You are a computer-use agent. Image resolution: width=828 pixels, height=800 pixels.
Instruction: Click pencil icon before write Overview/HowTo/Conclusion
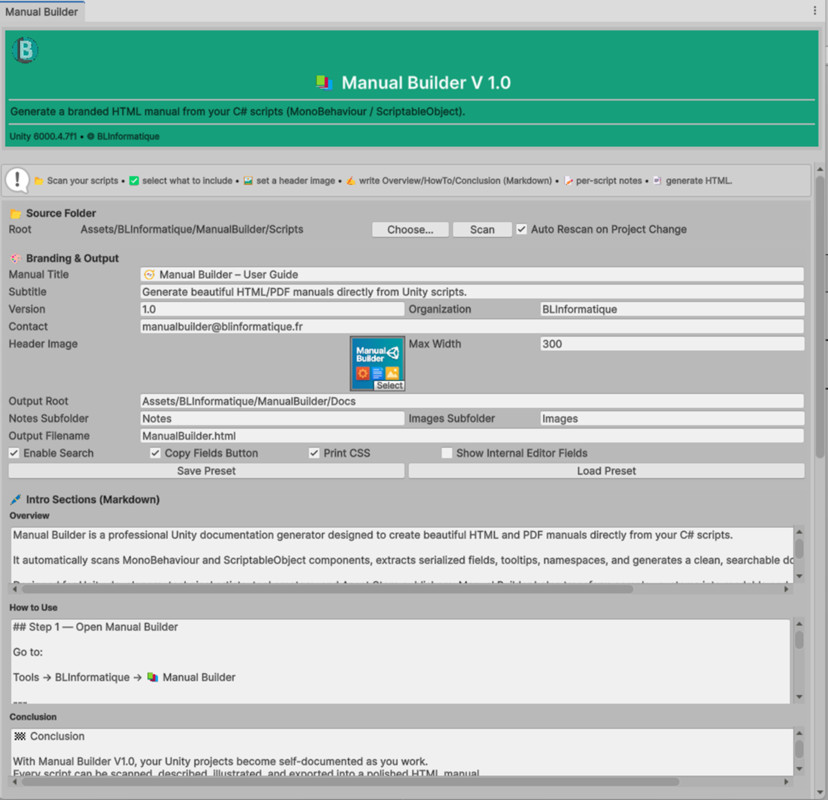pos(351,181)
